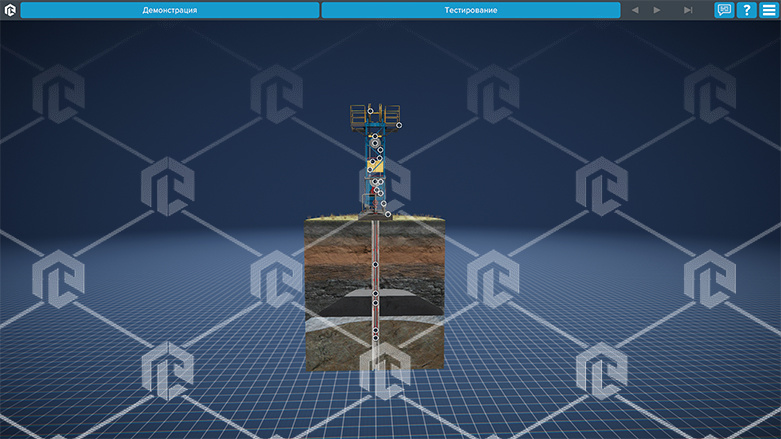Click the hotspot at the top of the rig mast
Image resolution: width=781 pixels, height=439 pixels.
point(370,110)
